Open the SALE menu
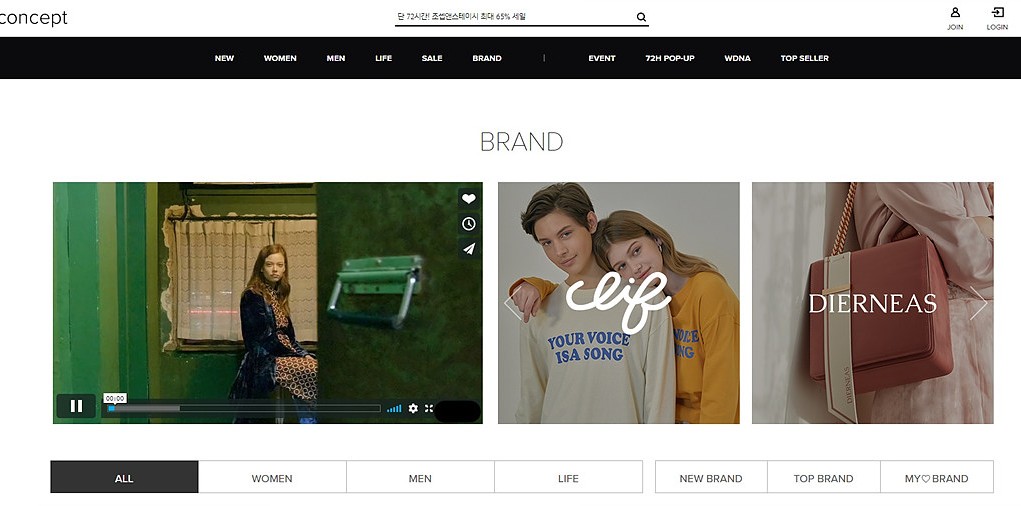Viewport: 1021px width, 506px height. click(x=432, y=58)
